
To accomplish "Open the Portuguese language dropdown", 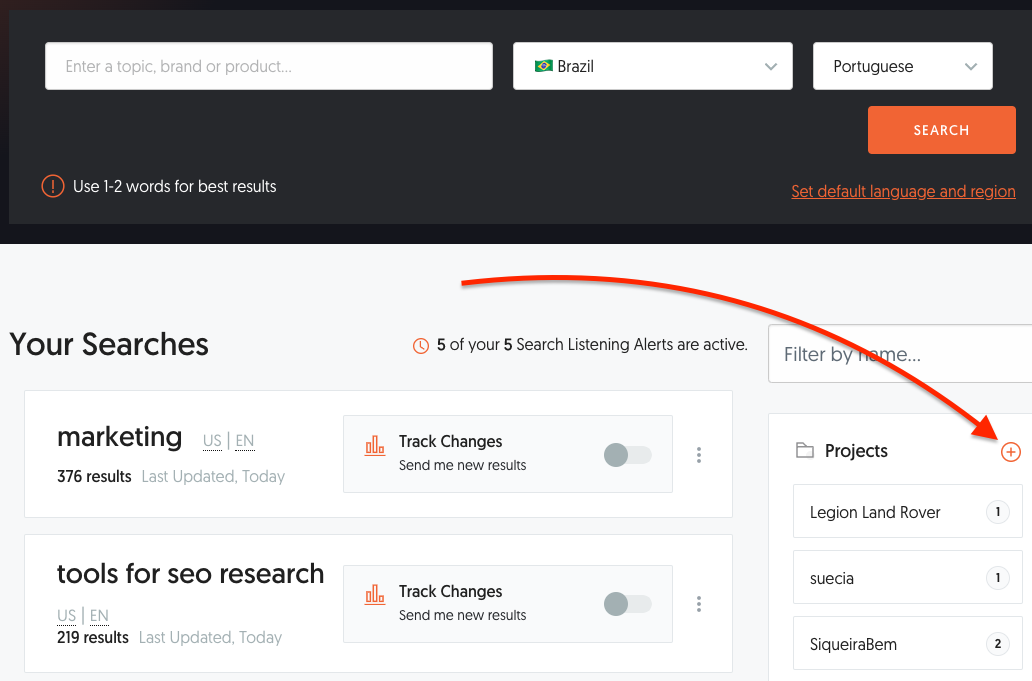I will [x=902, y=66].
